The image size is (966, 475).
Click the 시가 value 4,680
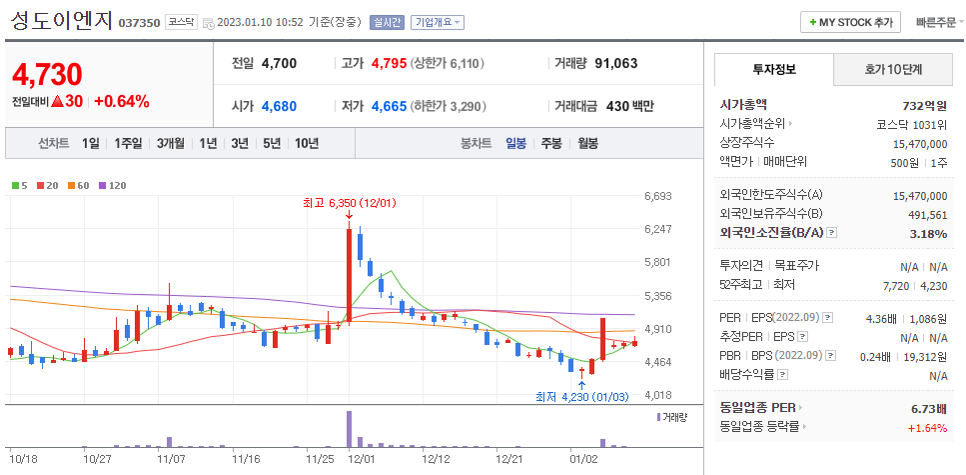[x=279, y=107]
